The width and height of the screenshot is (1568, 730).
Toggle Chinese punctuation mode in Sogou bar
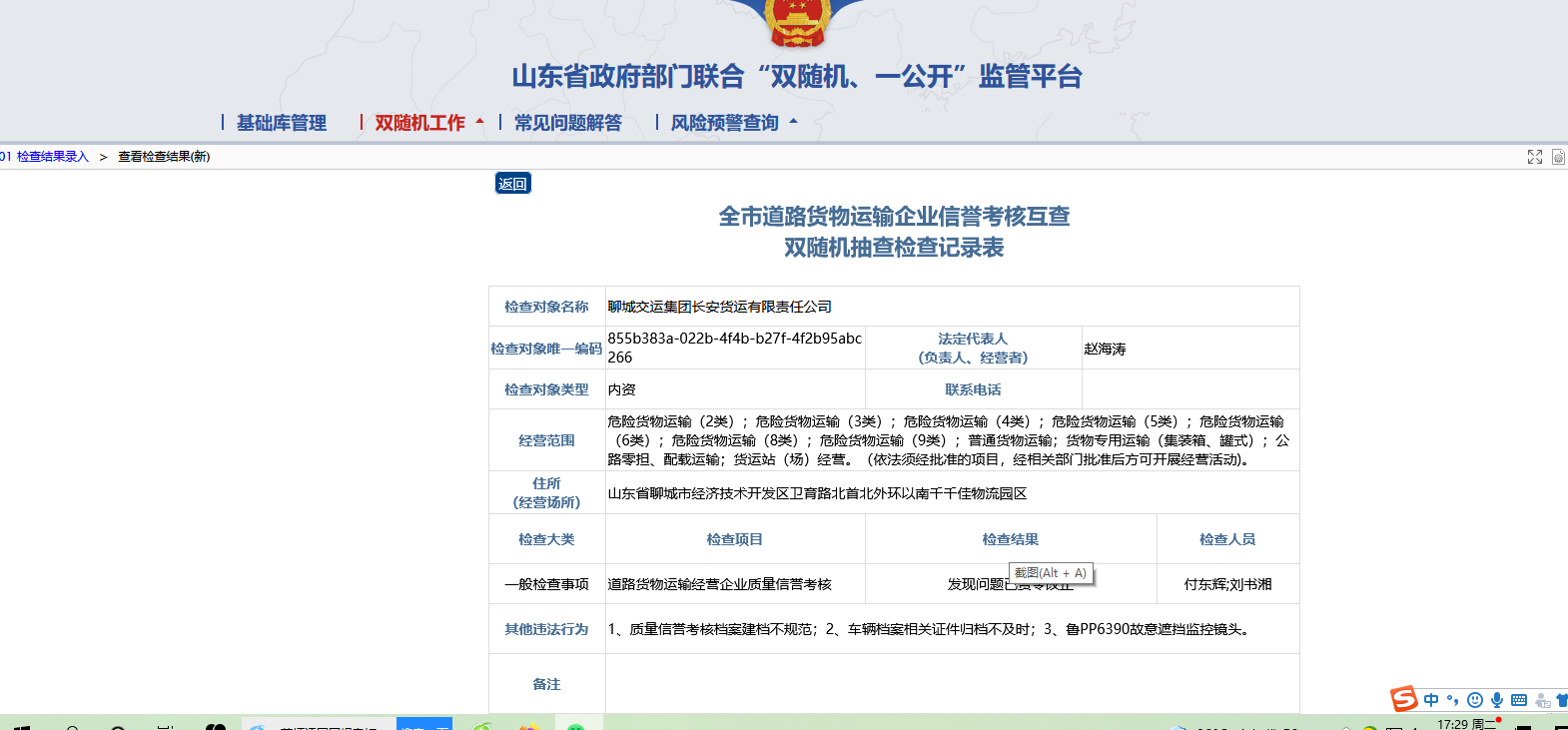(x=1453, y=700)
